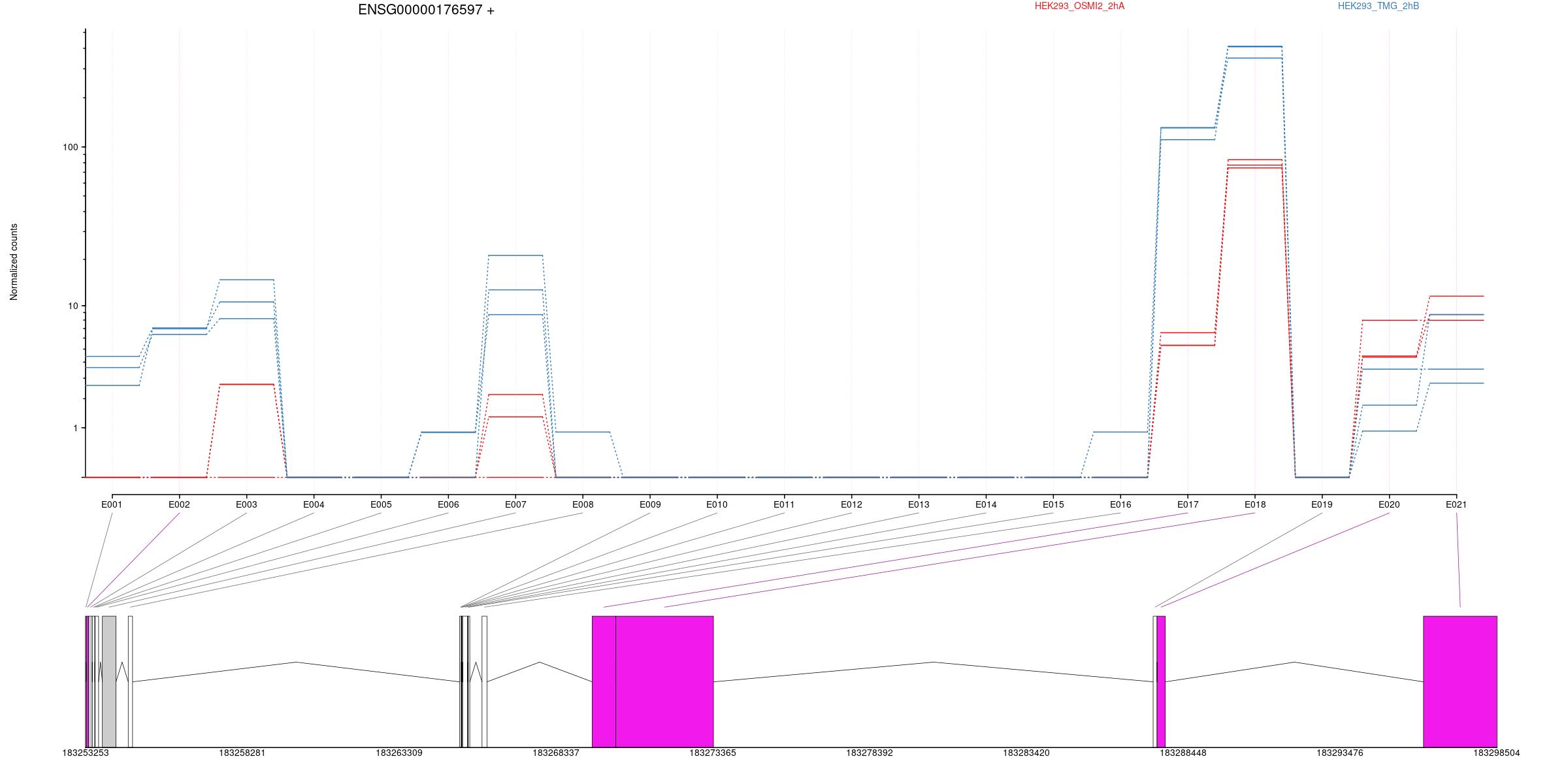Viewport: 1568px width, 784px height.
Task: Select exon label E004
Action: (x=314, y=504)
